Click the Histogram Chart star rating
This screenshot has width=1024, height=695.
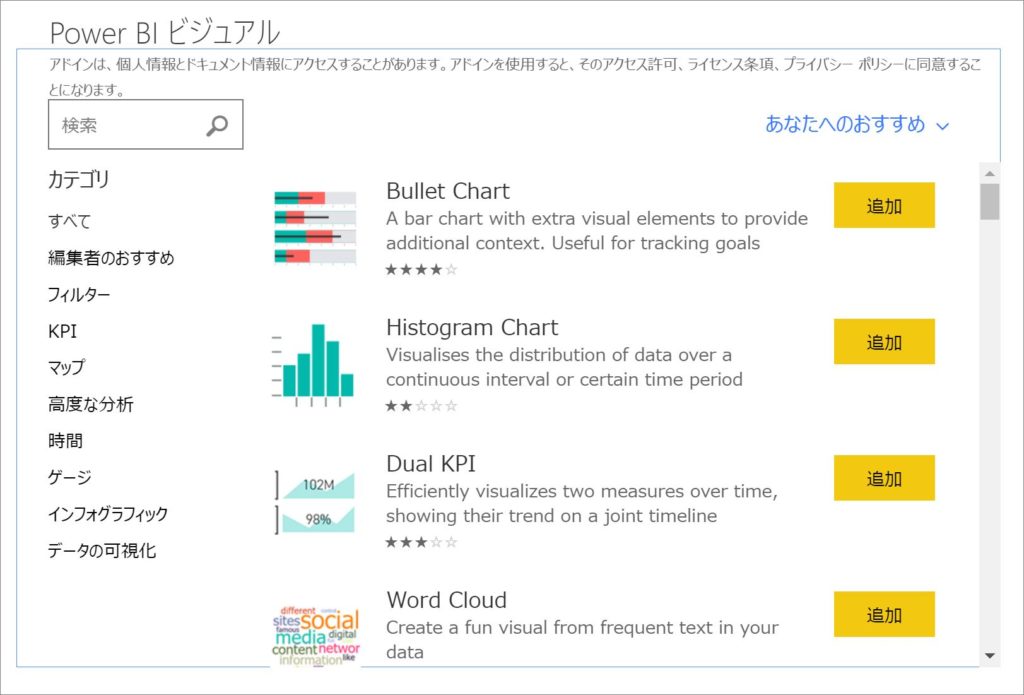421,406
